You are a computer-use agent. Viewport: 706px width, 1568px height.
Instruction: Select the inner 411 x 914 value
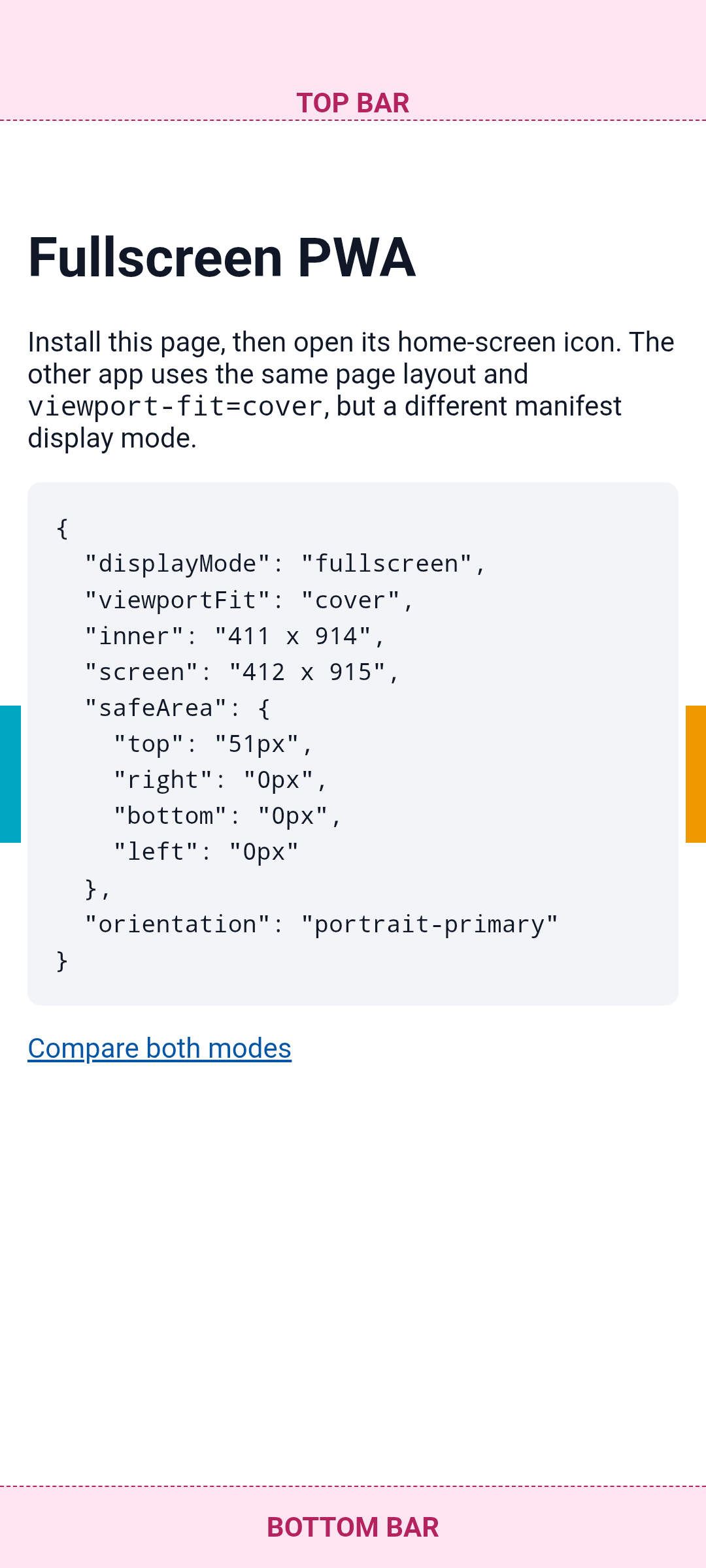293,636
